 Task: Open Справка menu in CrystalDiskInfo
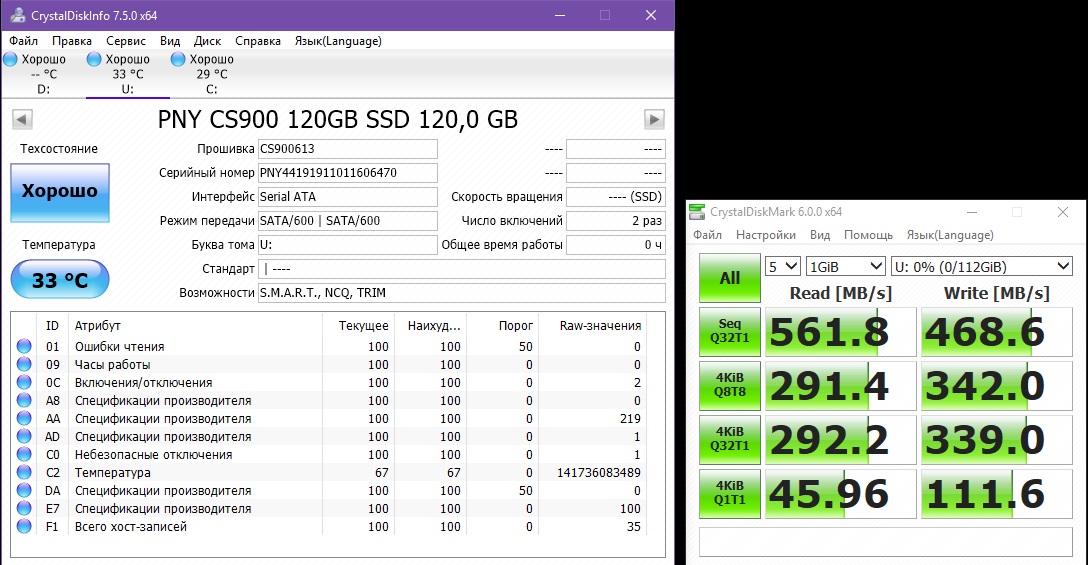tap(257, 41)
